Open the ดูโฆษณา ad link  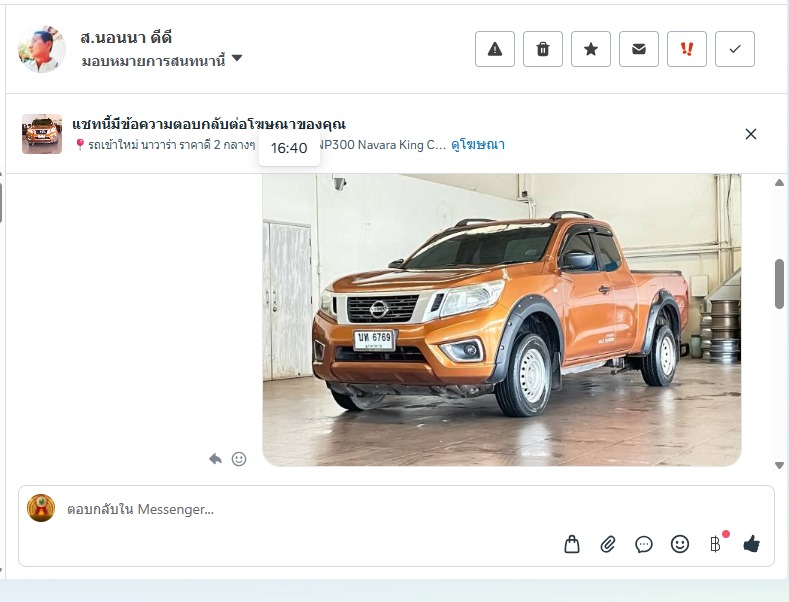(478, 145)
